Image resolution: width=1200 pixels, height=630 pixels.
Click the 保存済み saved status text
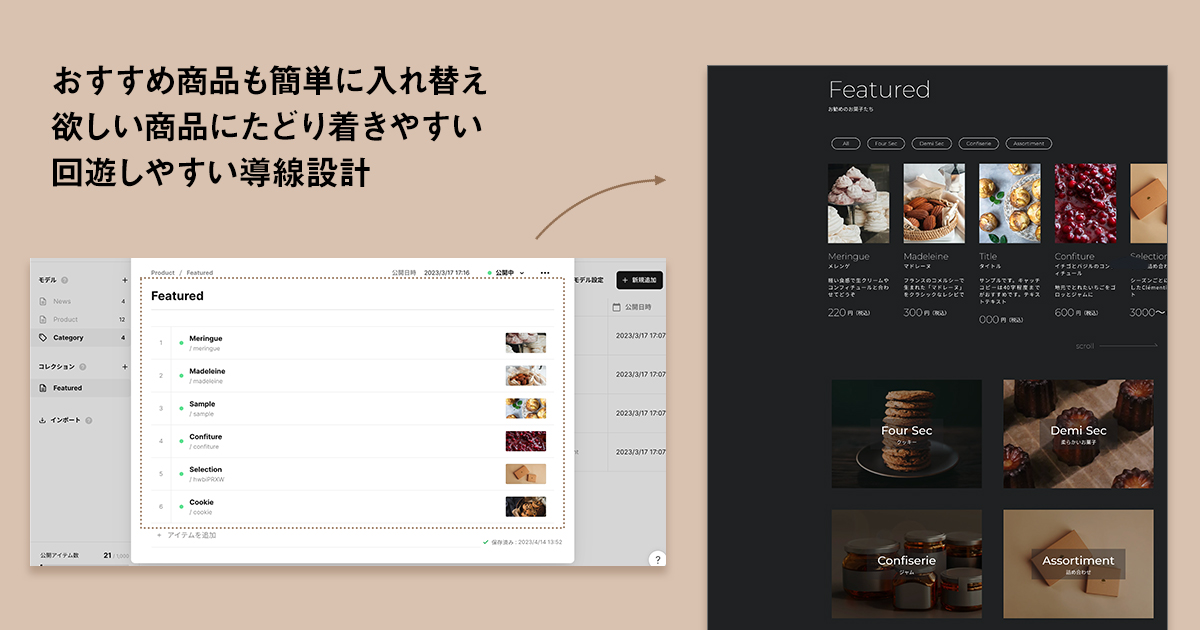[x=522, y=542]
